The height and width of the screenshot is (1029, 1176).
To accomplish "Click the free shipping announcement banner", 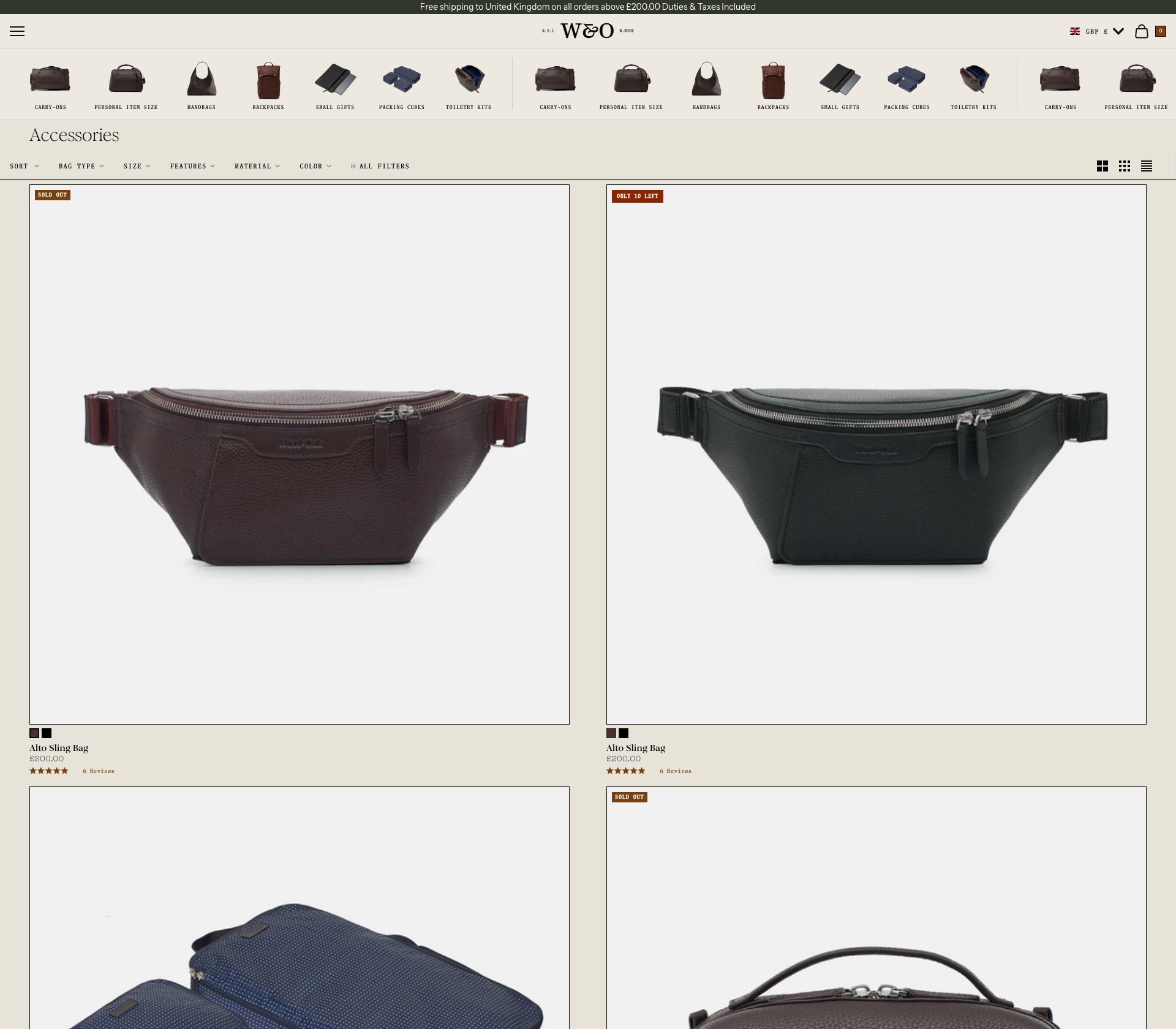I will tap(588, 7).
